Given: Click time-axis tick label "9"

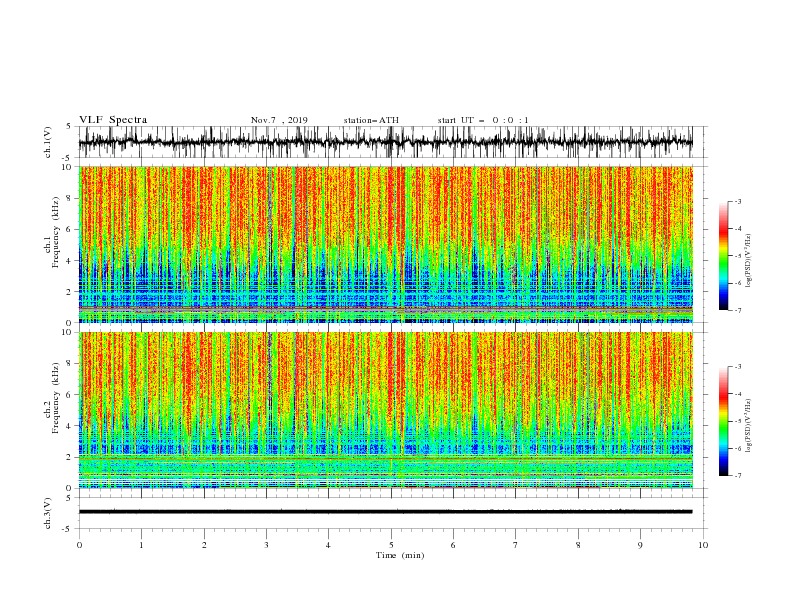Looking at the screenshot, I should pos(640,545).
